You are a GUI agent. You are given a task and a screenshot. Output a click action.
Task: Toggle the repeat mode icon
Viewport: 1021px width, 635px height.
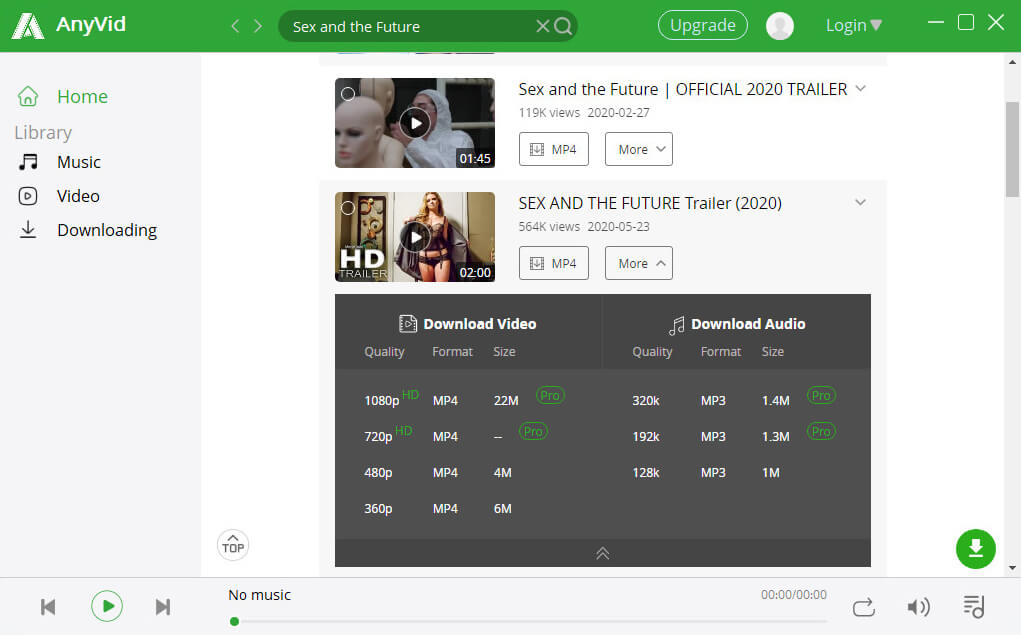click(x=863, y=607)
